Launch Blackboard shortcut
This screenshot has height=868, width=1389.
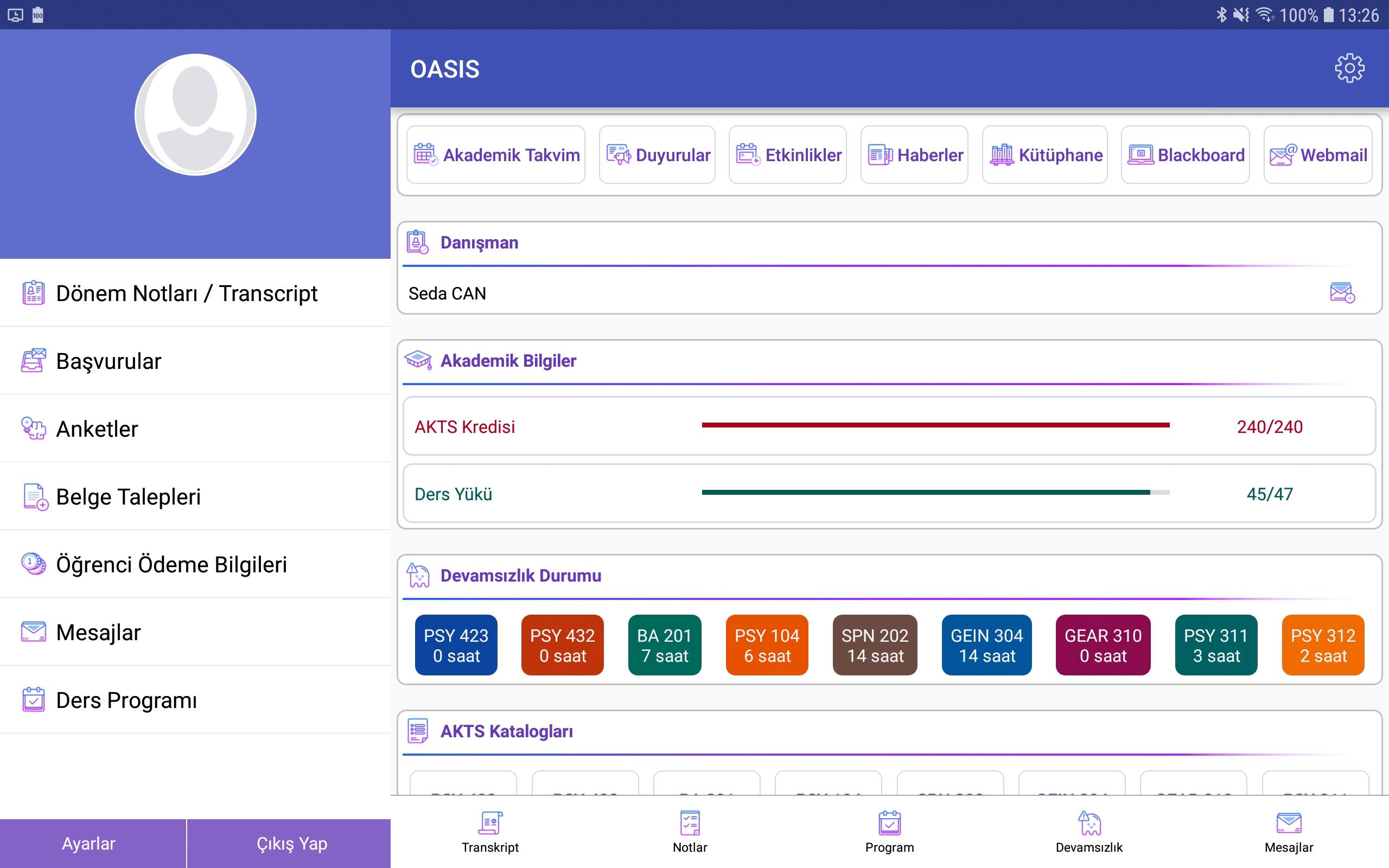click(1185, 155)
